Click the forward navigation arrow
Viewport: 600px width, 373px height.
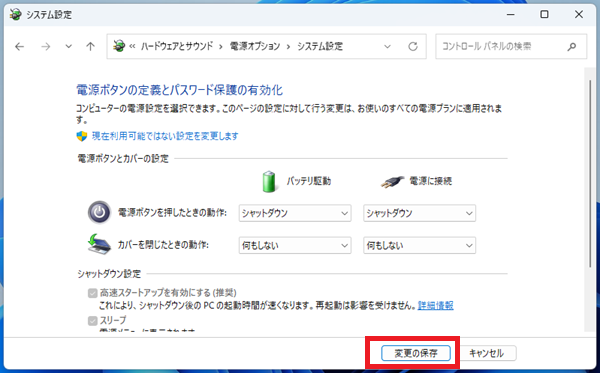pos(46,47)
